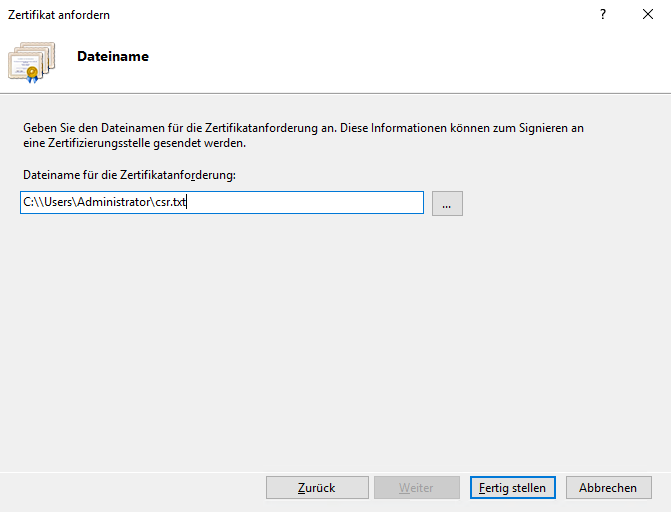
Task: Click the 'Dateiname für die Zertifikatanforderung:' label
Action: click(x=129, y=175)
